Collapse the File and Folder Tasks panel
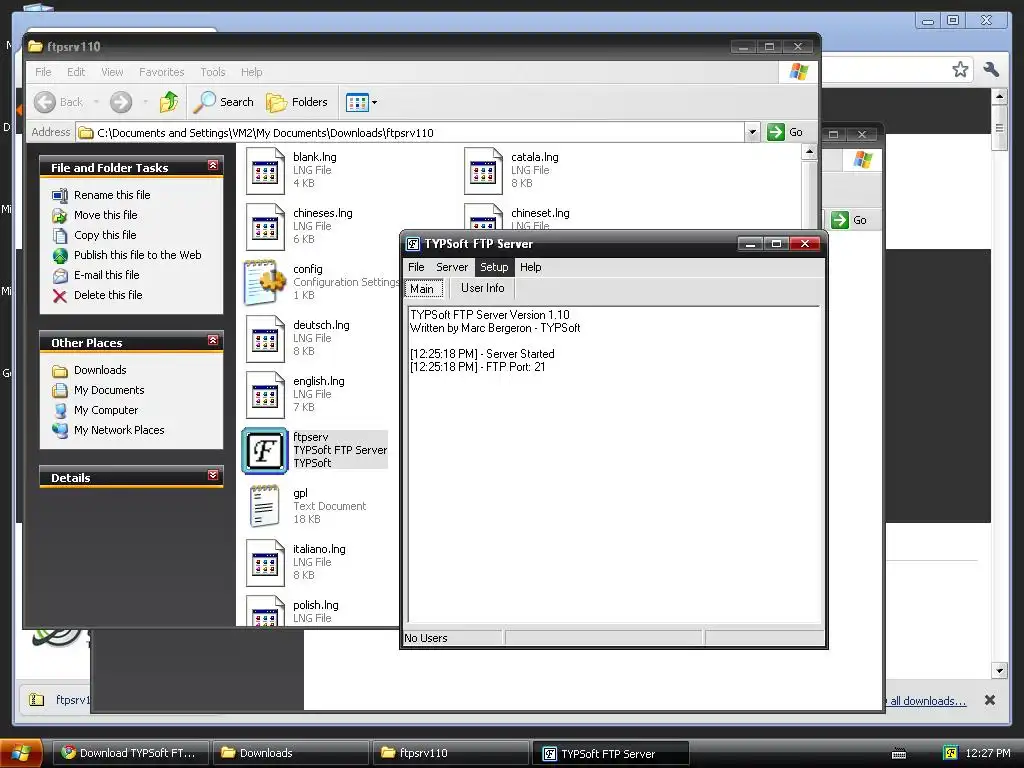Screen dimensions: 1024x768 (213, 166)
